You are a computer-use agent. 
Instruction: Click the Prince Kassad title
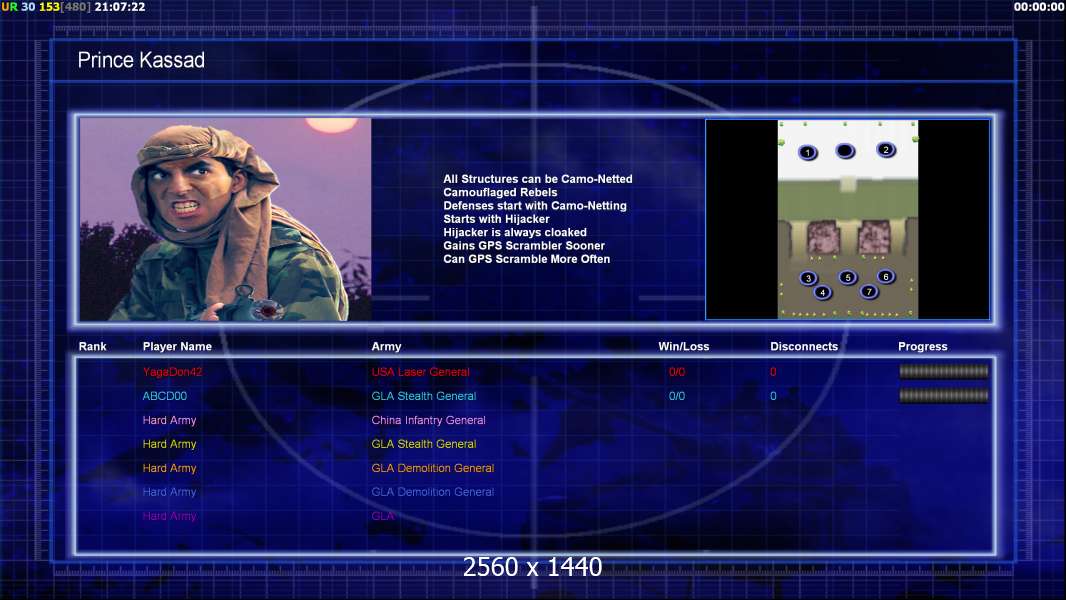141,60
